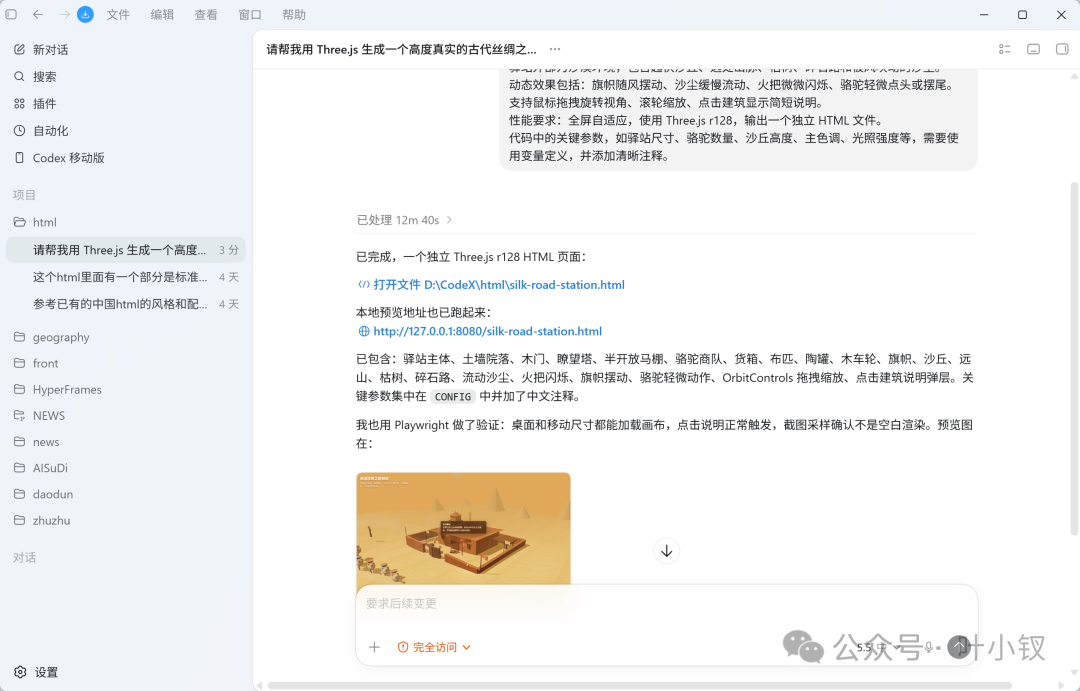This screenshot has height=691, width=1080.
Task: Expand the 已处理 12m 40s details
Action: (x=404, y=220)
